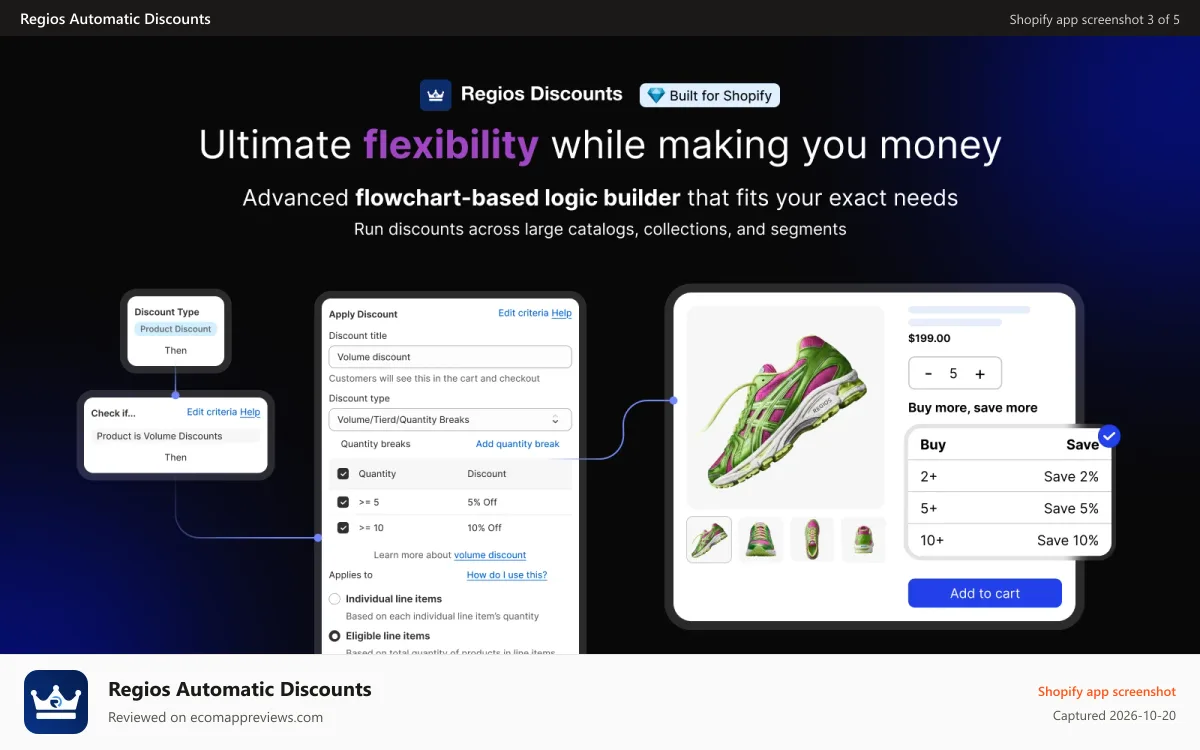Click the 10% Off discount value
This screenshot has height=750, width=1200.
tap(485, 528)
